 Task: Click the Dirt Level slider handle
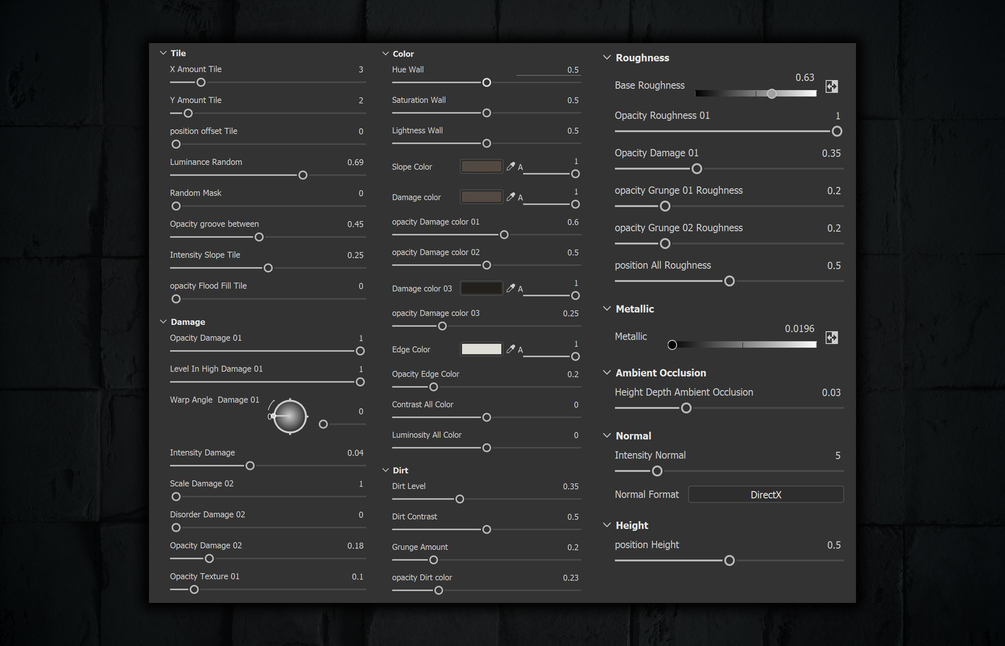pos(460,499)
